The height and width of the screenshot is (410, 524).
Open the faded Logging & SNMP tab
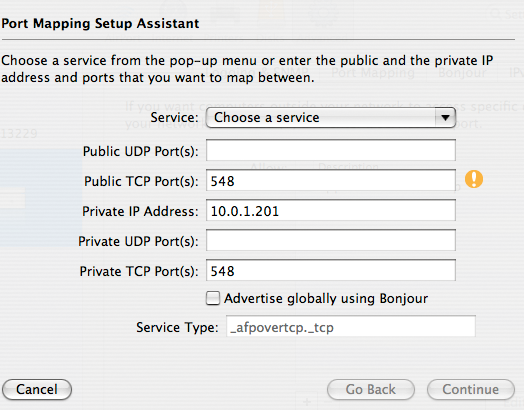click(x=257, y=73)
